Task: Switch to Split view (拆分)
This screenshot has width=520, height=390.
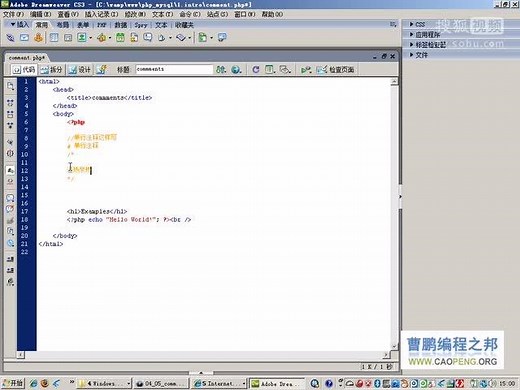Action: [51, 70]
